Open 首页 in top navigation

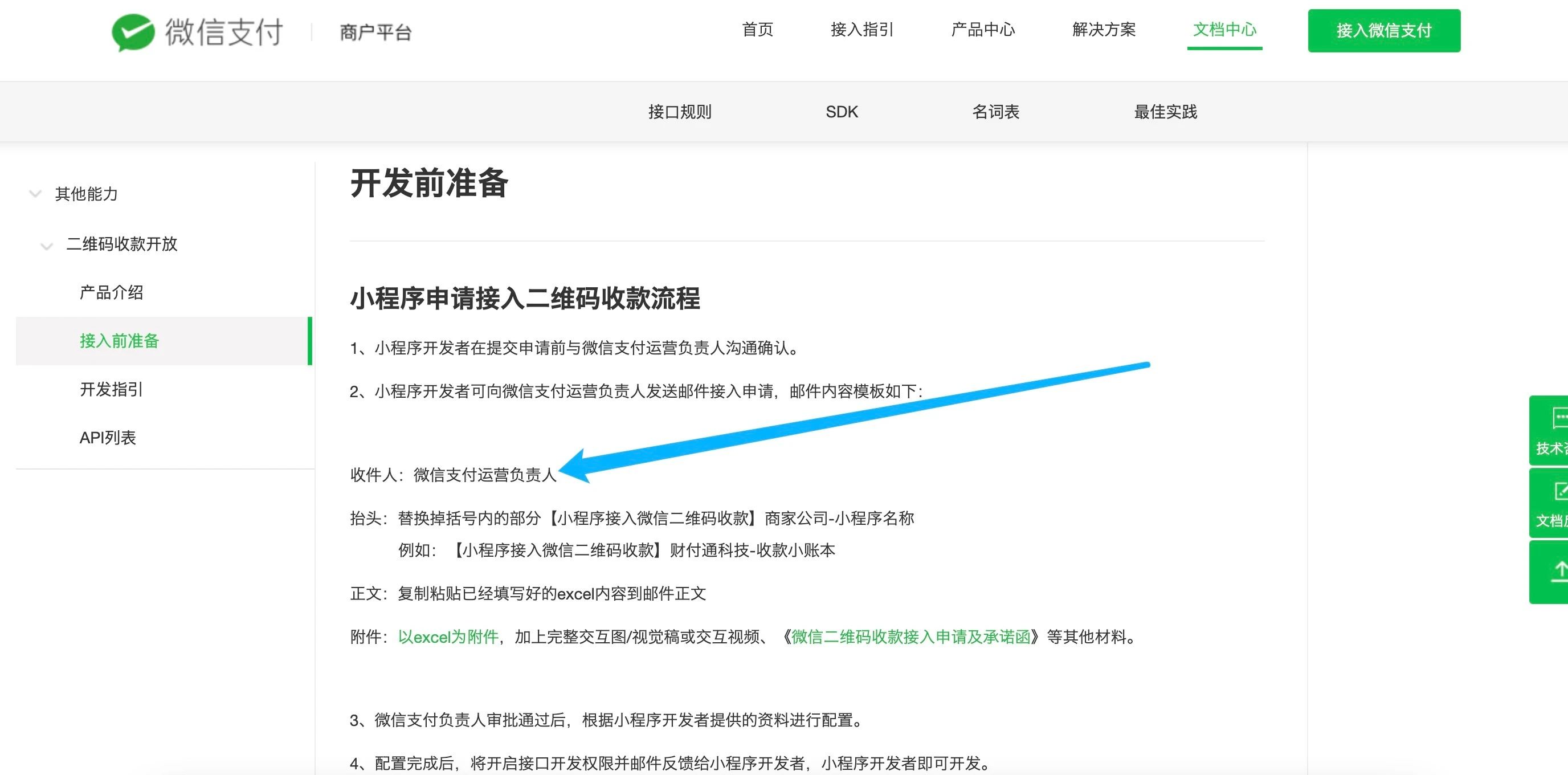tap(757, 29)
